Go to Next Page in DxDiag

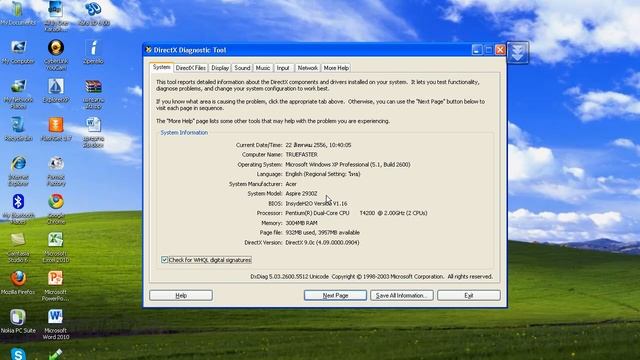(335, 296)
